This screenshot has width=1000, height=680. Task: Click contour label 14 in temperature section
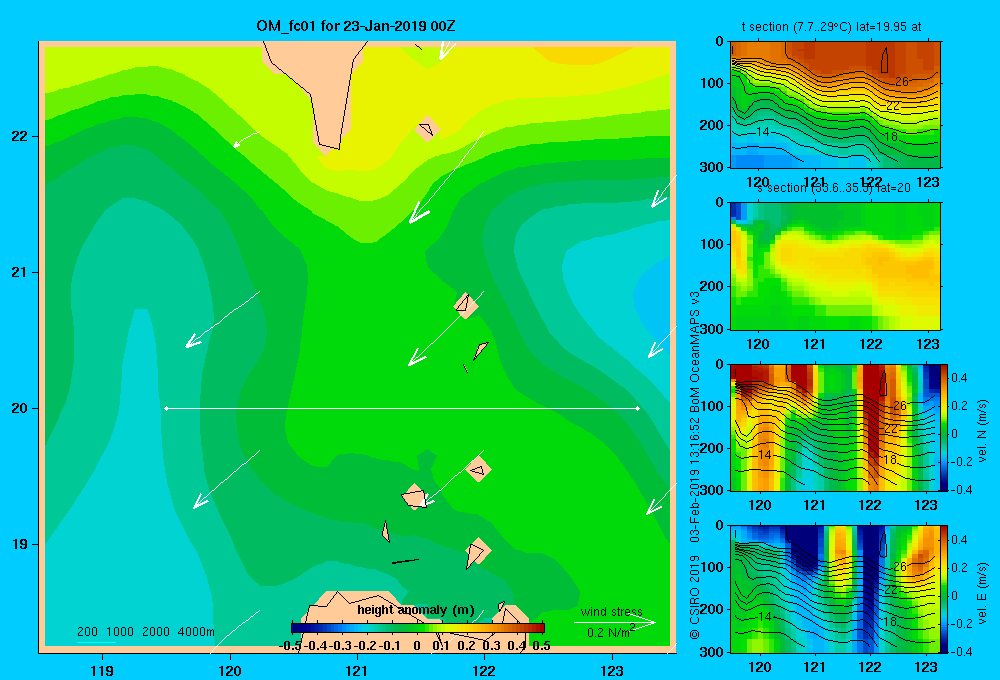(x=763, y=132)
